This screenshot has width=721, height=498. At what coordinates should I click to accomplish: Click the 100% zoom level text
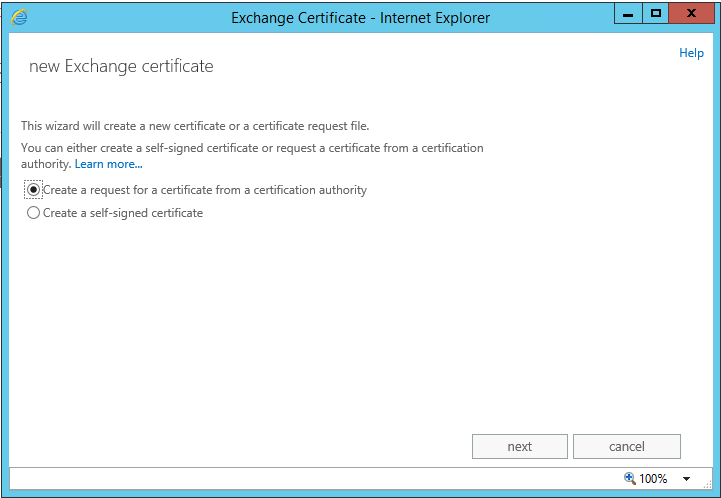(x=653, y=479)
